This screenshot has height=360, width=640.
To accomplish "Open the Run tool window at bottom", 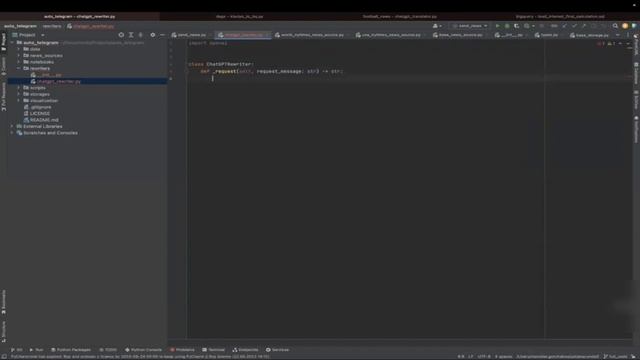I will coord(36,350).
